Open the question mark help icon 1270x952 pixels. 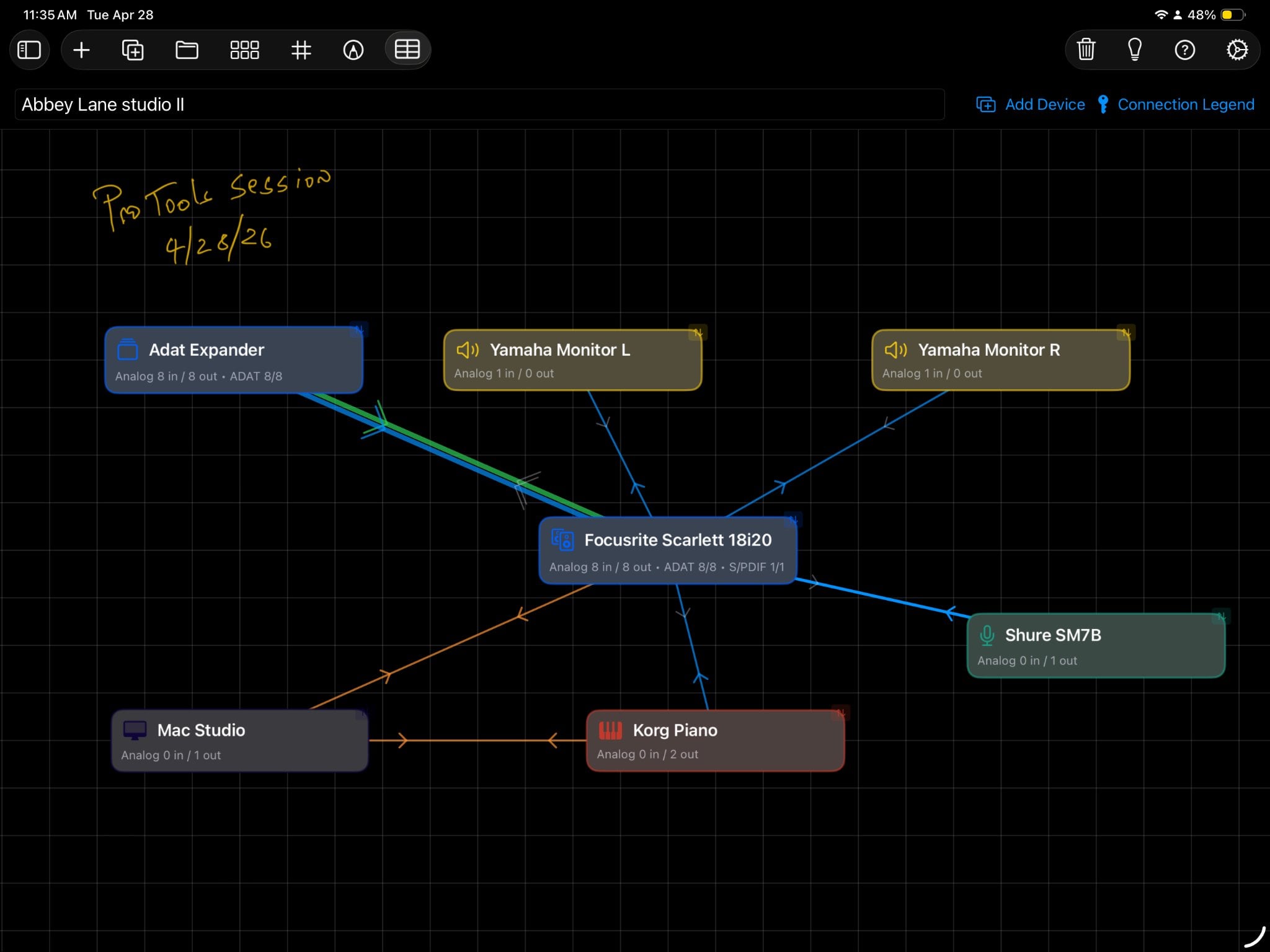click(1185, 50)
